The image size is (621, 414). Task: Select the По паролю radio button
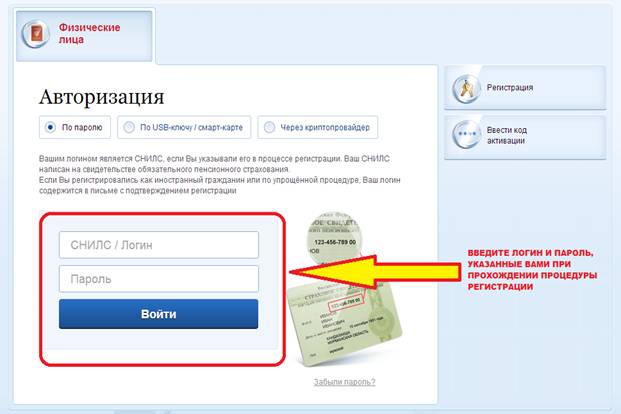point(50,128)
